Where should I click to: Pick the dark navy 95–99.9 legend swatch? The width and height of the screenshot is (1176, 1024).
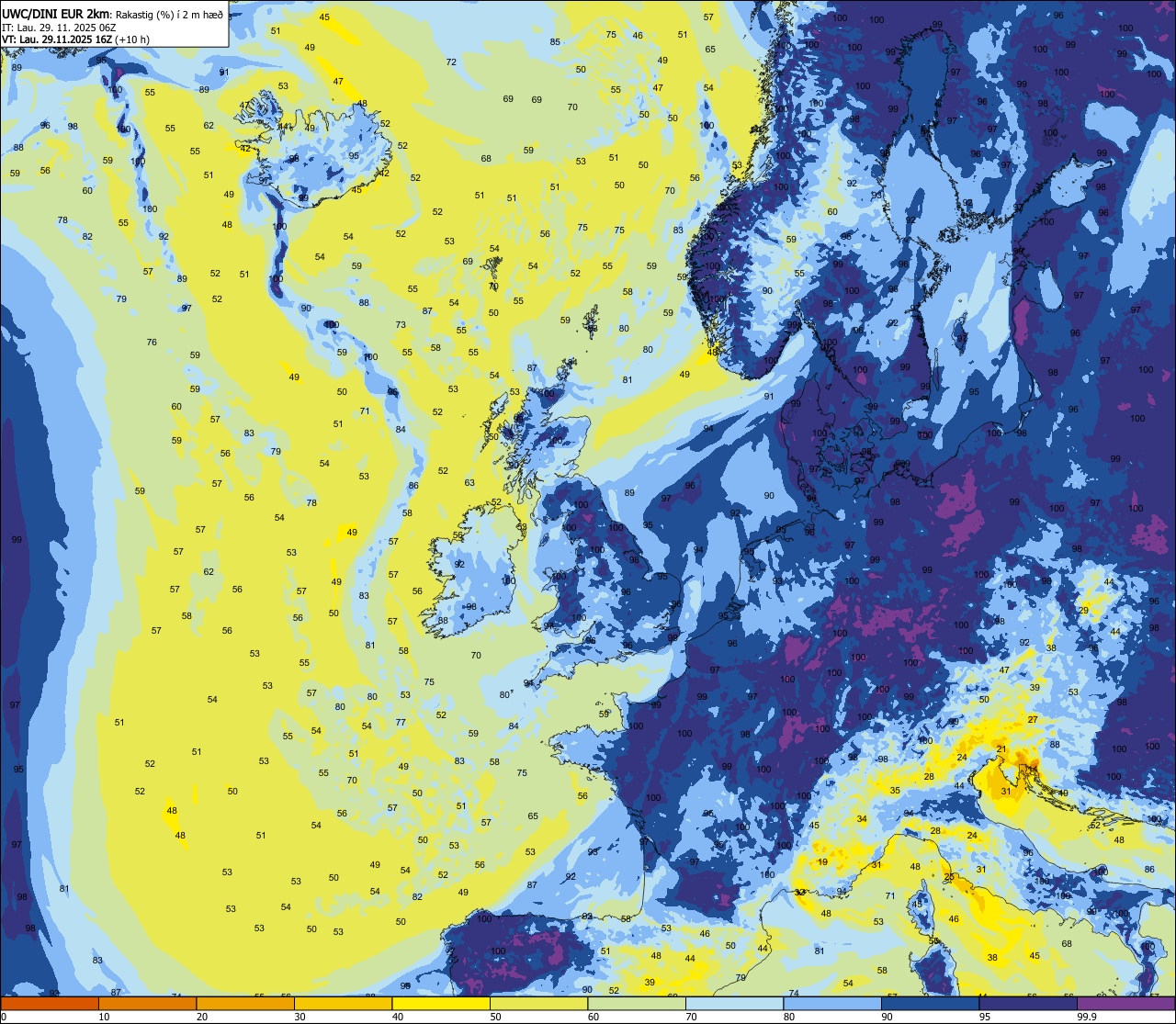(1028, 1003)
